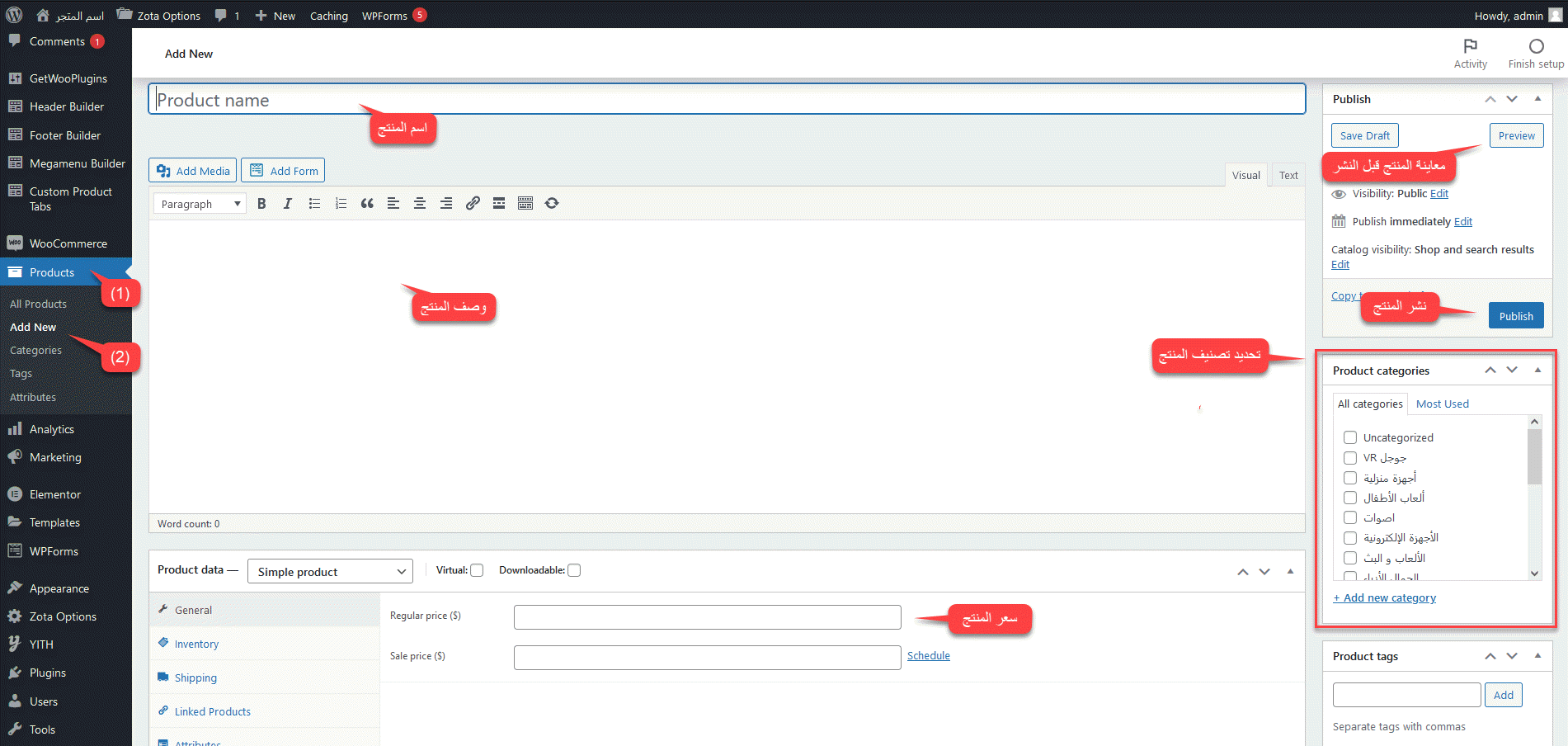Collapse the Product categories panel
The image size is (1568, 746).
(1537, 371)
